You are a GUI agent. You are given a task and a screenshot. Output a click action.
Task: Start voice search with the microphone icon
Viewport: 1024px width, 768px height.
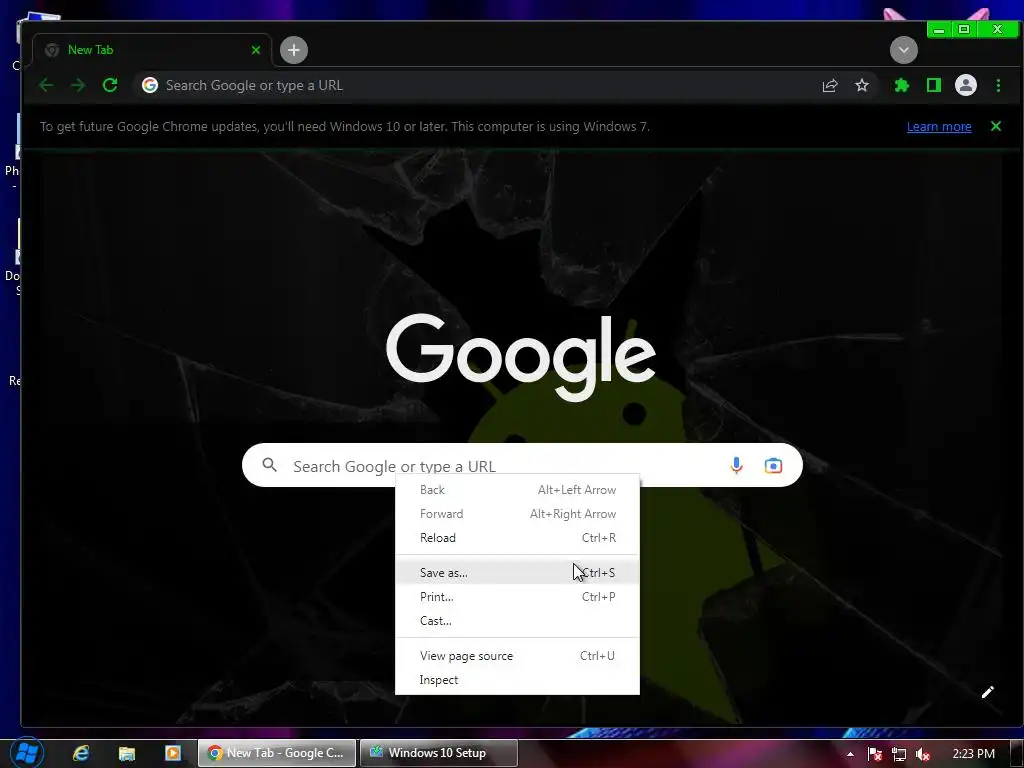click(736, 465)
